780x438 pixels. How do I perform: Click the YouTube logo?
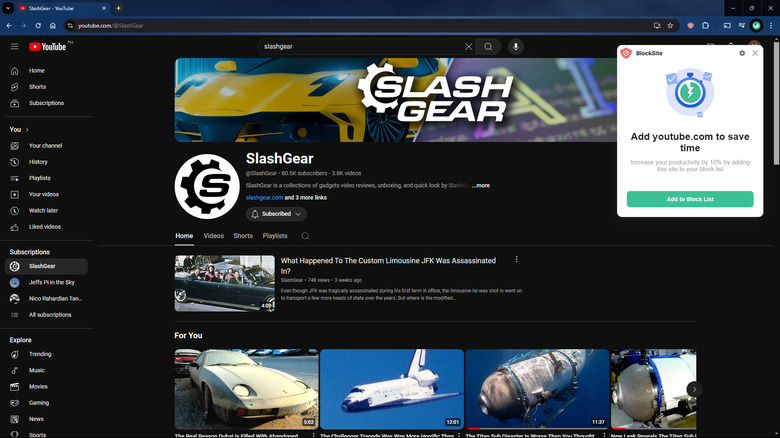click(x=47, y=46)
